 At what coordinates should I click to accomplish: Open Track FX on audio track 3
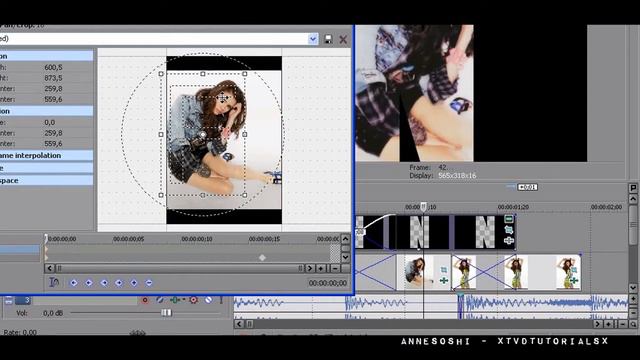click(x=175, y=300)
